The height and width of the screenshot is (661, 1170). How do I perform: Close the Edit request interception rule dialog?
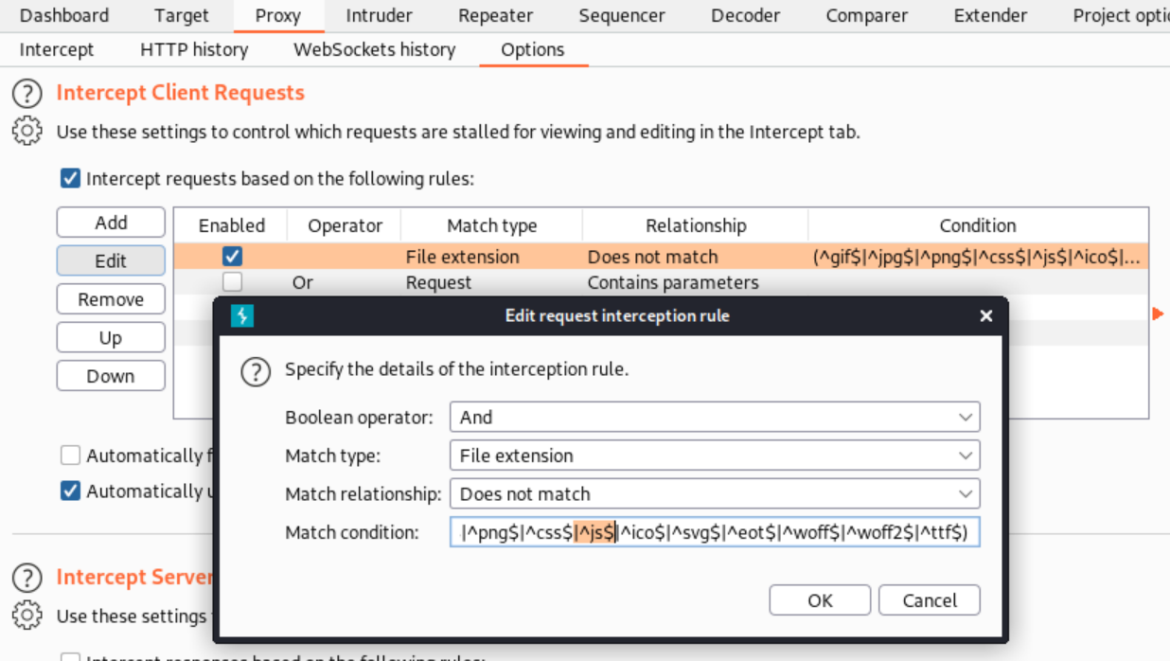tap(986, 316)
